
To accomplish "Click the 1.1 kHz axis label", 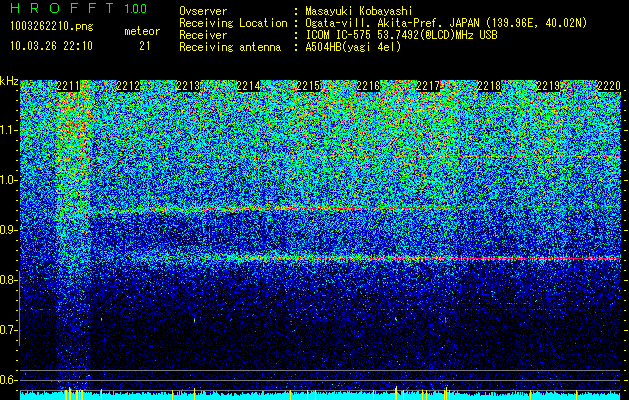I will pos(8,130).
